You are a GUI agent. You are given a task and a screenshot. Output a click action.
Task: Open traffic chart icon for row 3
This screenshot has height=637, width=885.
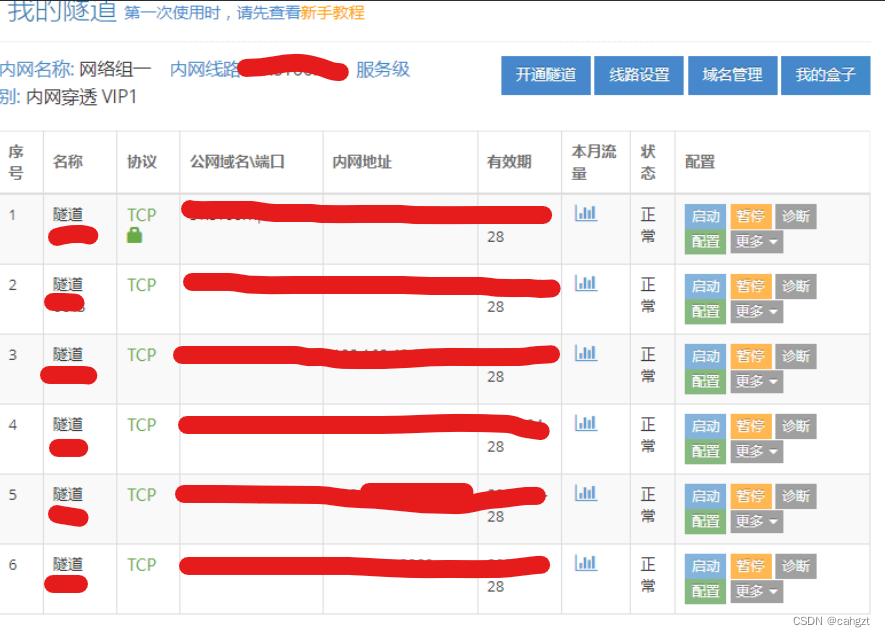[x=585, y=353]
